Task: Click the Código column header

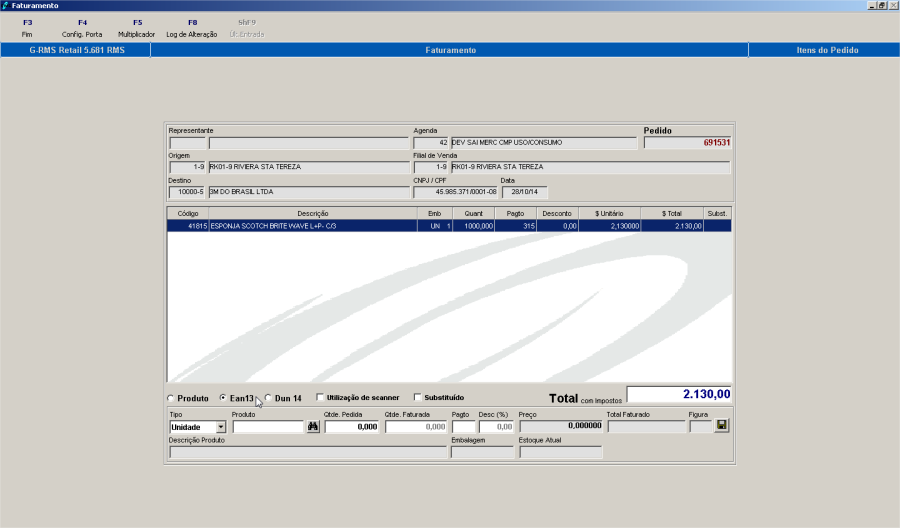Action: coord(188,213)
